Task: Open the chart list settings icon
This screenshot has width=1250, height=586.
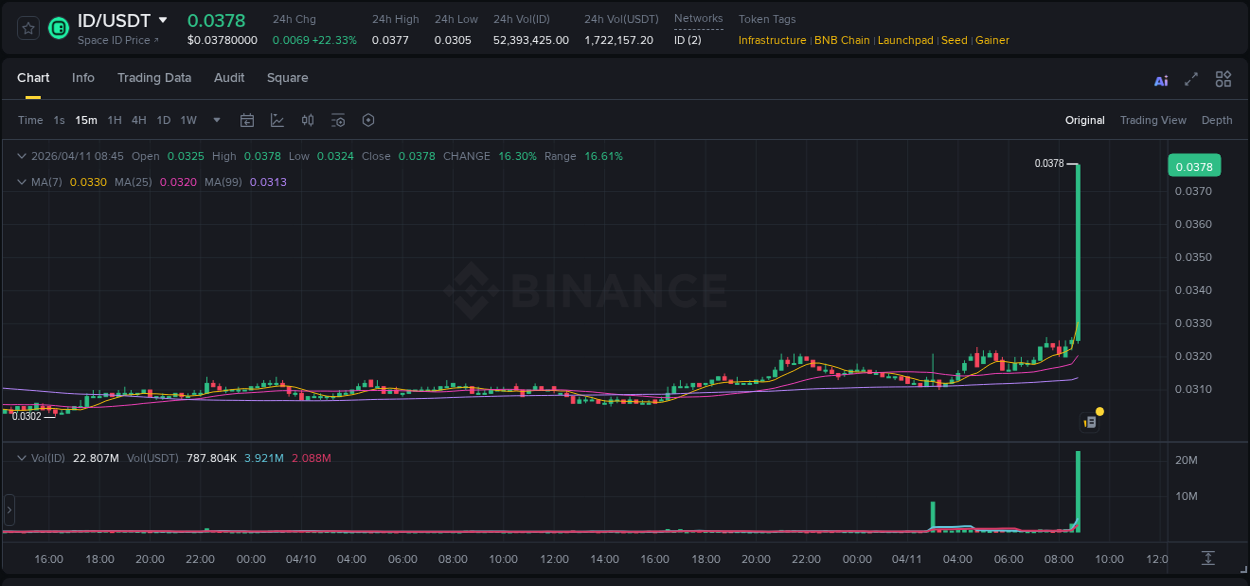Action: [x=338, y=120]
